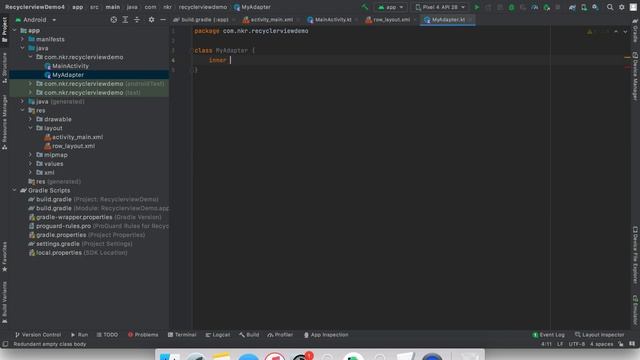Expand the mipmap folder
640x360 pixels.
point(30,155)
